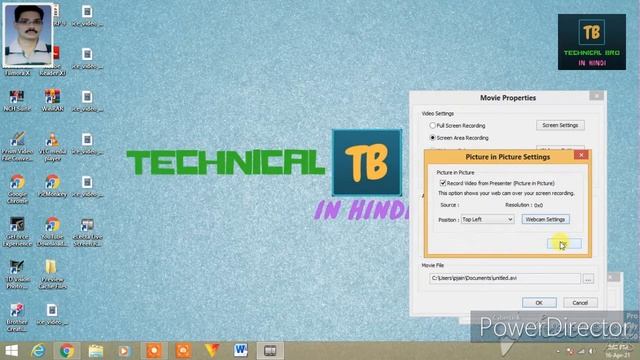Image resolution: width=640 pixels, height=360 pixels.
Task: Open Google Chrome desktop shortcut
Action: [x=17, y=189]
